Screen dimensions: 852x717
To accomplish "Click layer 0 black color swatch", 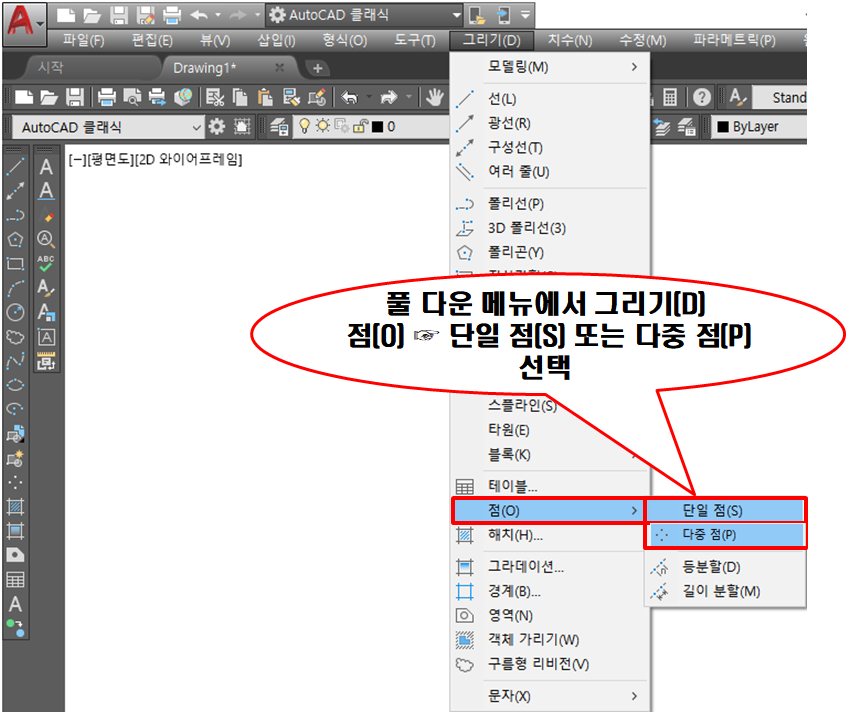I will click(378, 127).
